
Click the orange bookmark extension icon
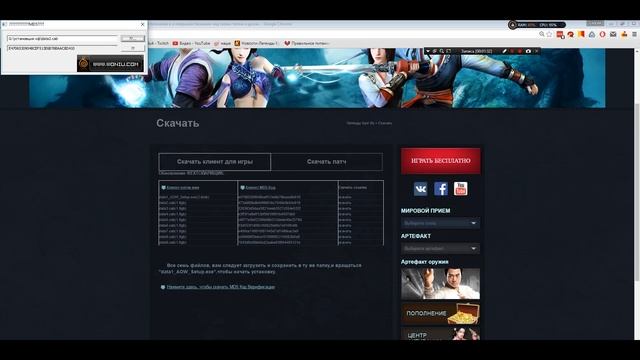tap(581, 34)
